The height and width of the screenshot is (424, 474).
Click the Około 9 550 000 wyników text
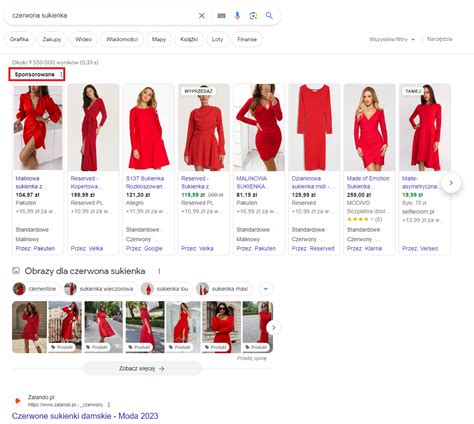pyautogui.click(x=55, y=62)
